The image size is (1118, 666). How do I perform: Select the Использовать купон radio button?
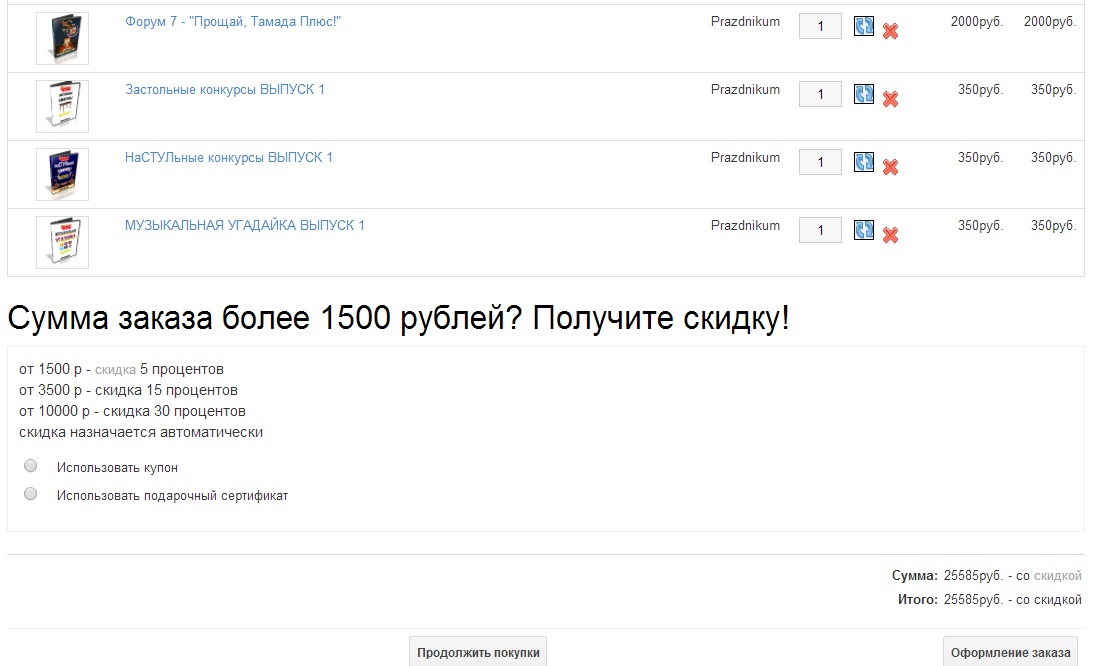31,466
